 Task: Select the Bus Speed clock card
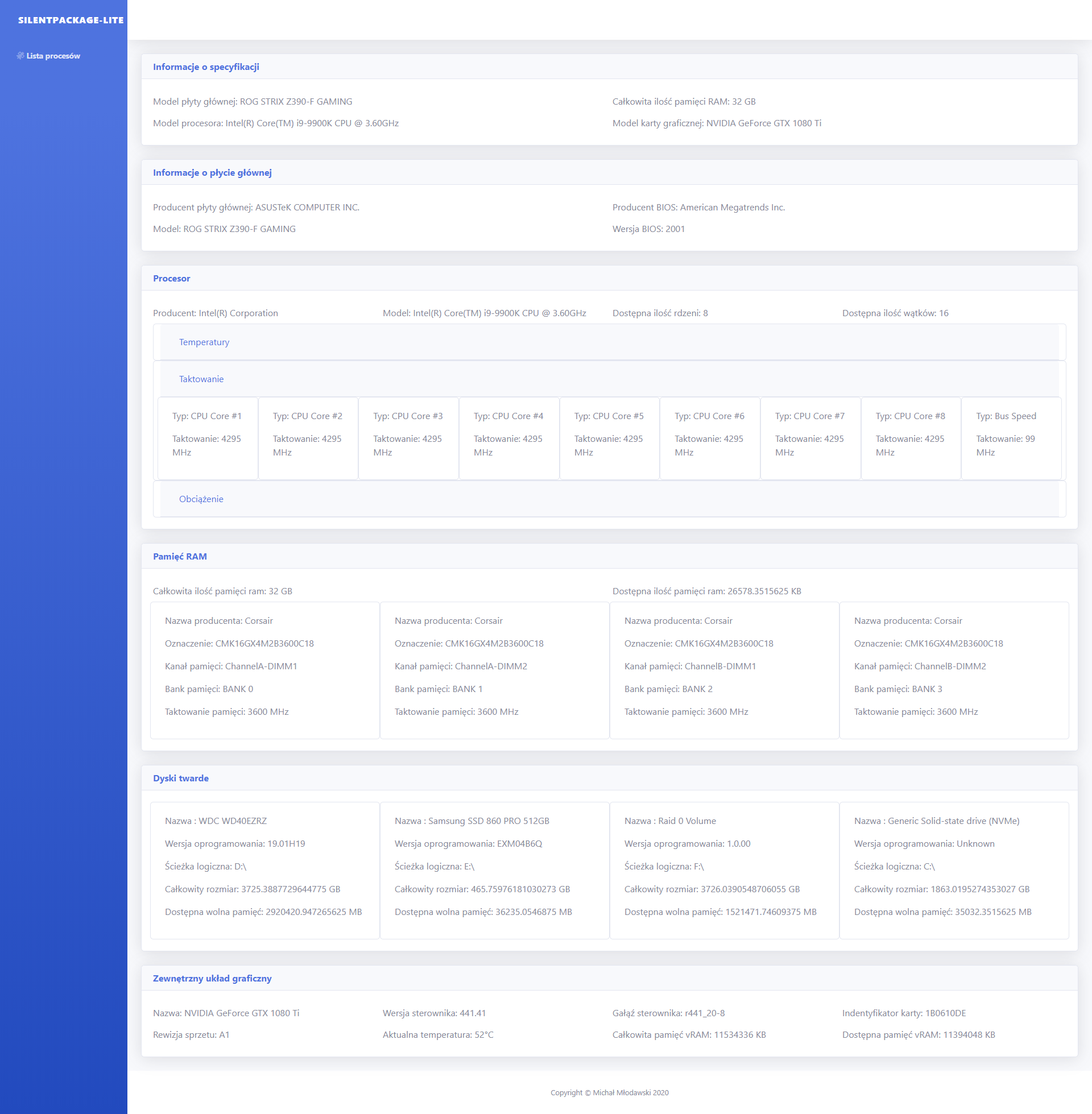[x=1011, y=438]
